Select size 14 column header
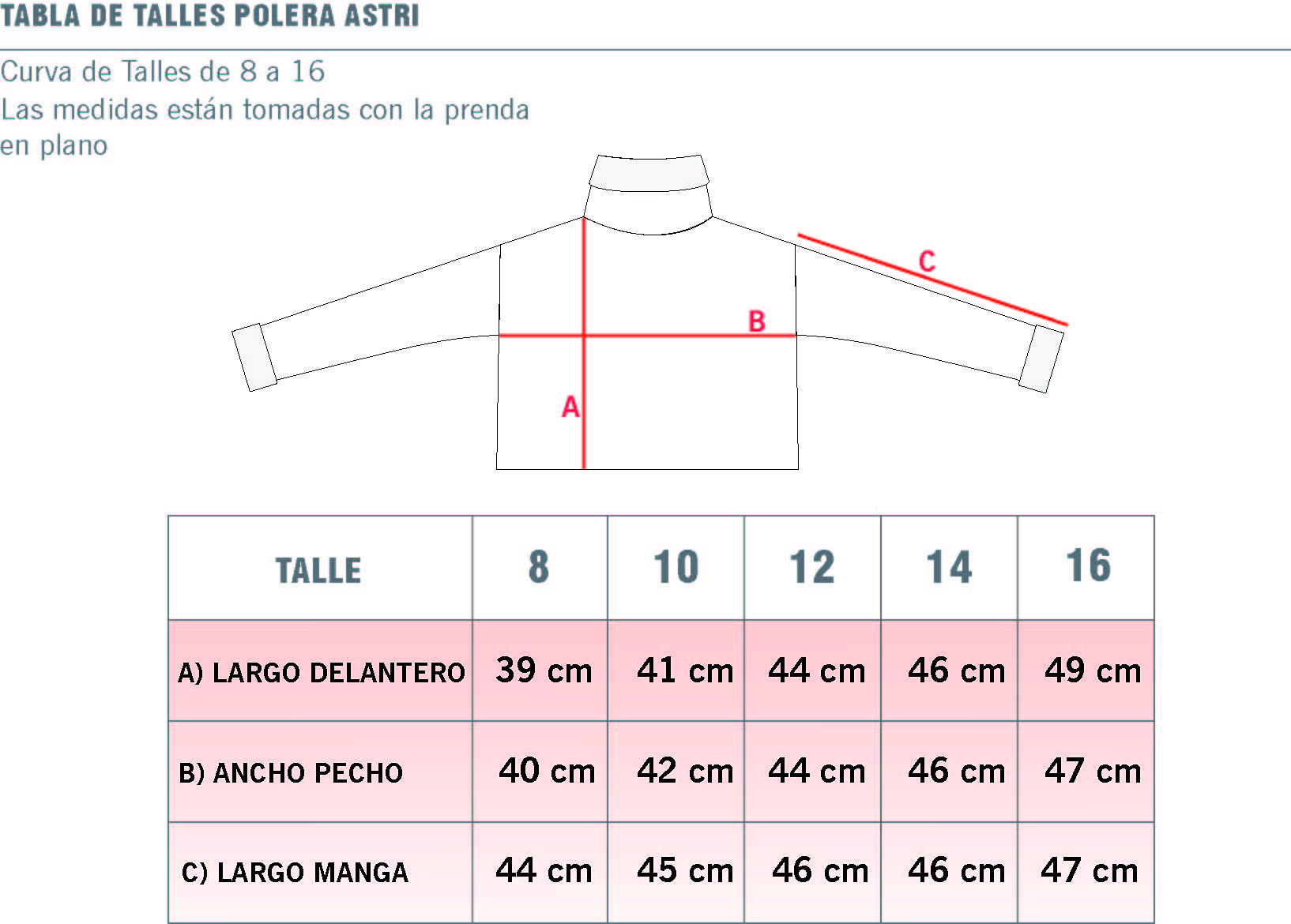Screen dimensions: 1291x924 pyautogui.click(x=949, y=568)
